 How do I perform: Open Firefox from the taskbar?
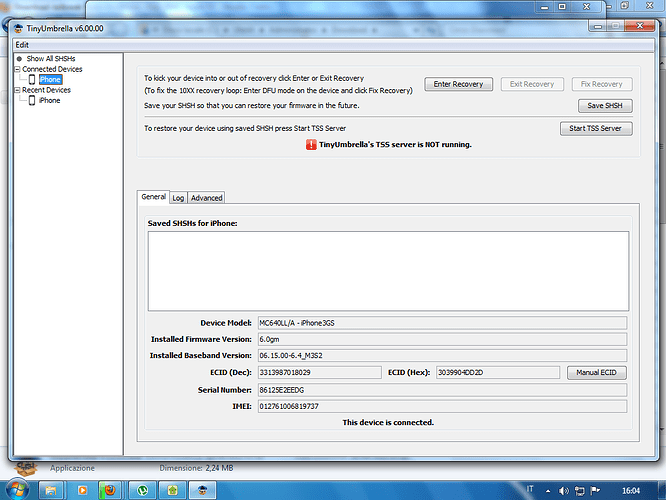tap(109, 489)
